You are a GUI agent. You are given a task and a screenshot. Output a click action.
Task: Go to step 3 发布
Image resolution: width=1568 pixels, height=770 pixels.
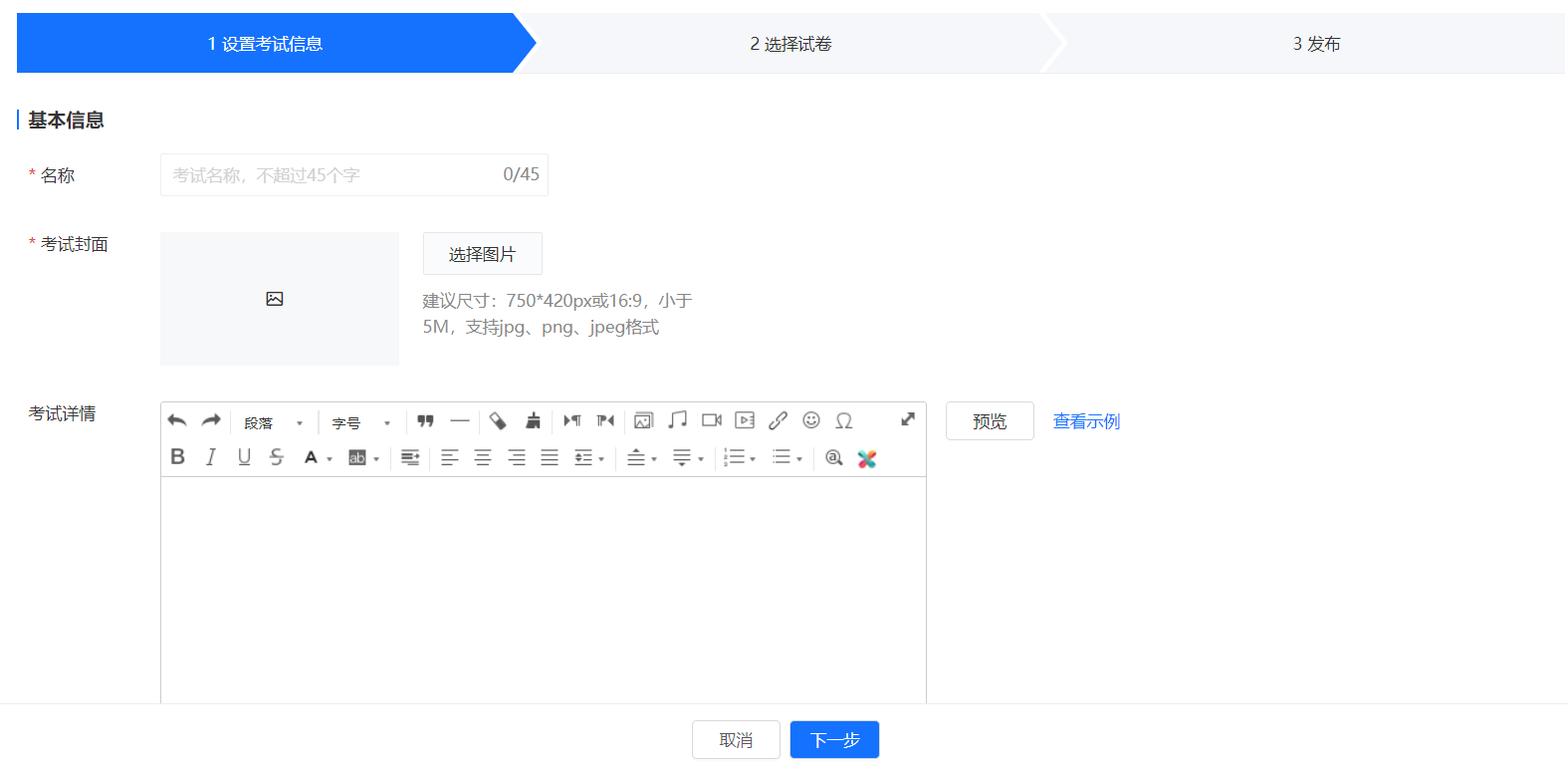tap(1316, 43)
